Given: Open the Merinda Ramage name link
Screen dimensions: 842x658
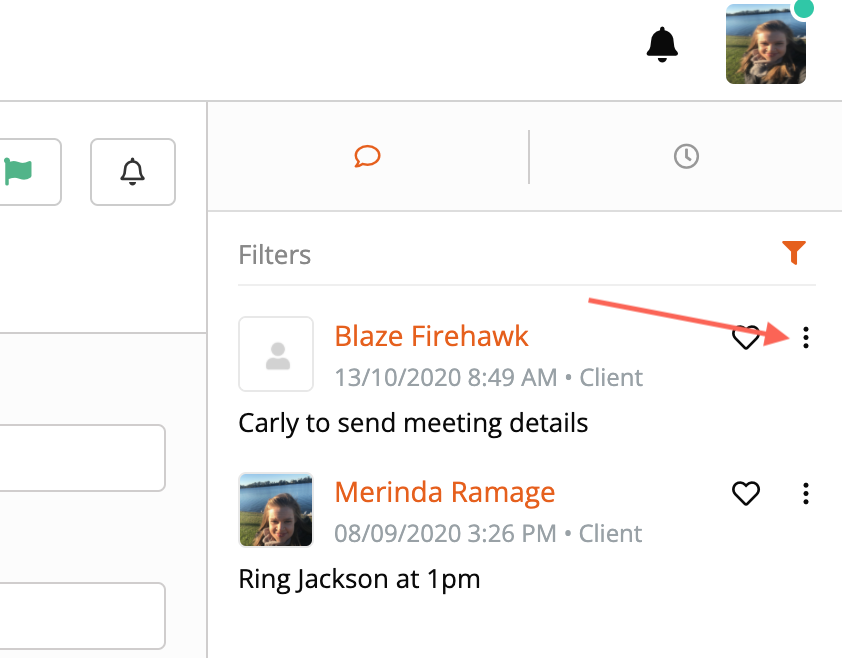Looking at the screenshot, I should point(444,492).
